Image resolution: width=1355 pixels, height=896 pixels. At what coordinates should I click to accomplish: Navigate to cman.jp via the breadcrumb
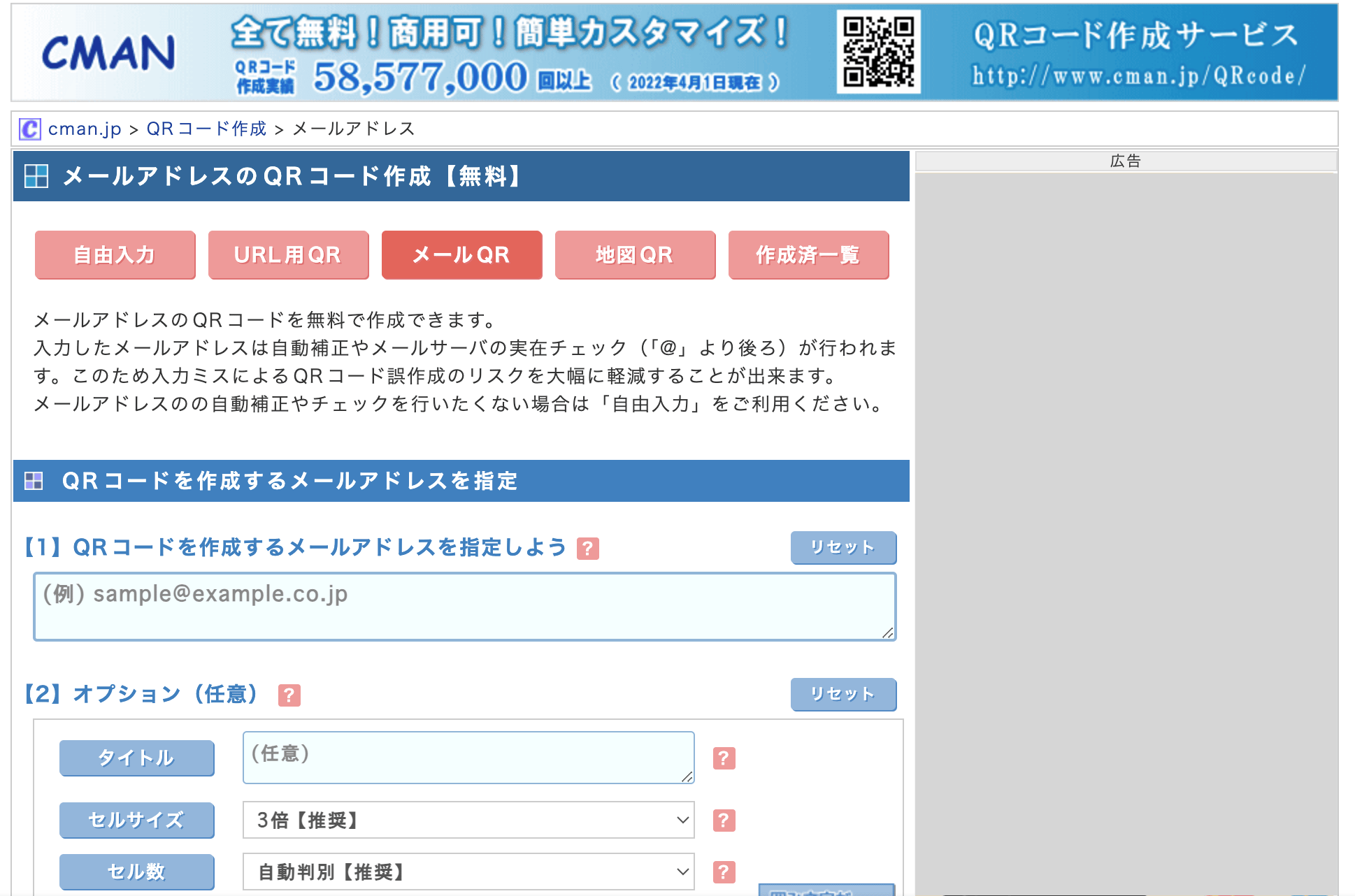pos(85,129)
